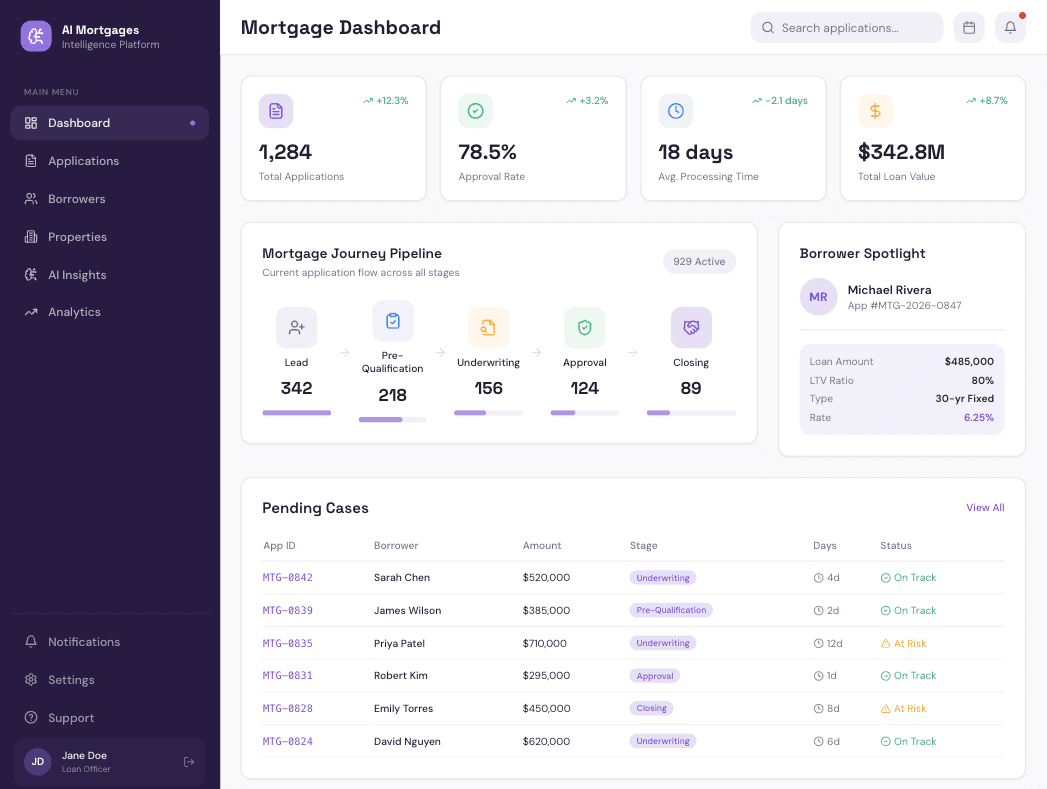This screenshot has width=1047, height=789.
Task: Click the Michael Rivera name
Action: click(x=889, y=290)
